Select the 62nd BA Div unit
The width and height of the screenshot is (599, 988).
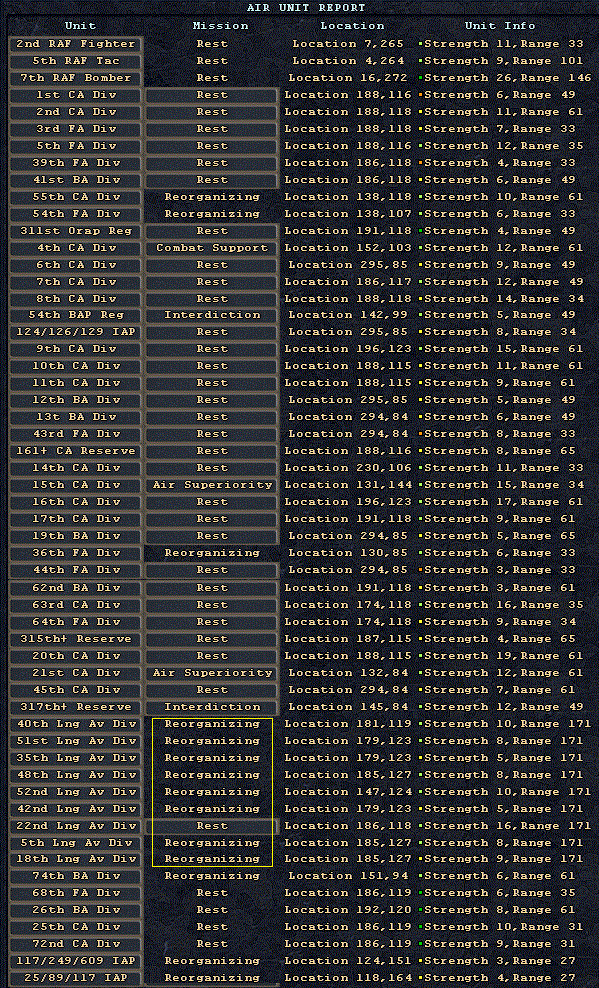point(76,588)
